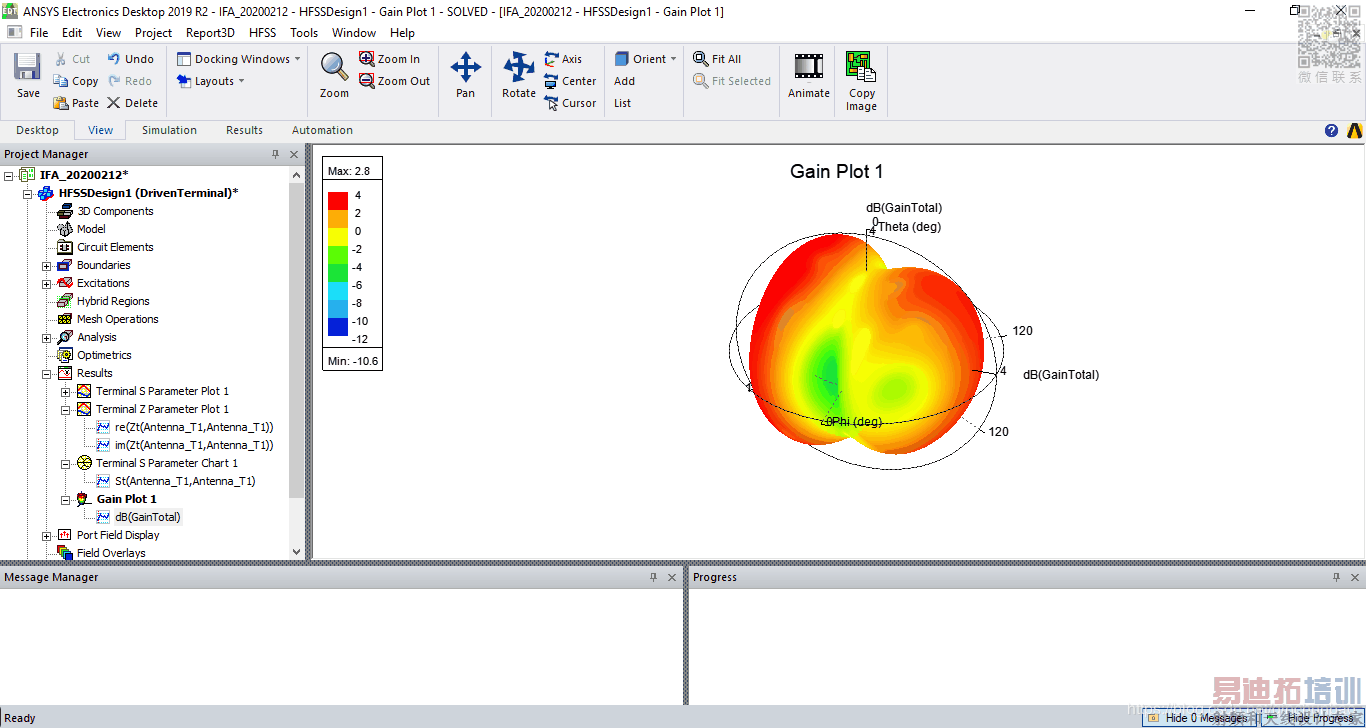Click Zoom Out in the ribbon
1366x728 pixels.
pyautogui.click(x=395, y=81)
